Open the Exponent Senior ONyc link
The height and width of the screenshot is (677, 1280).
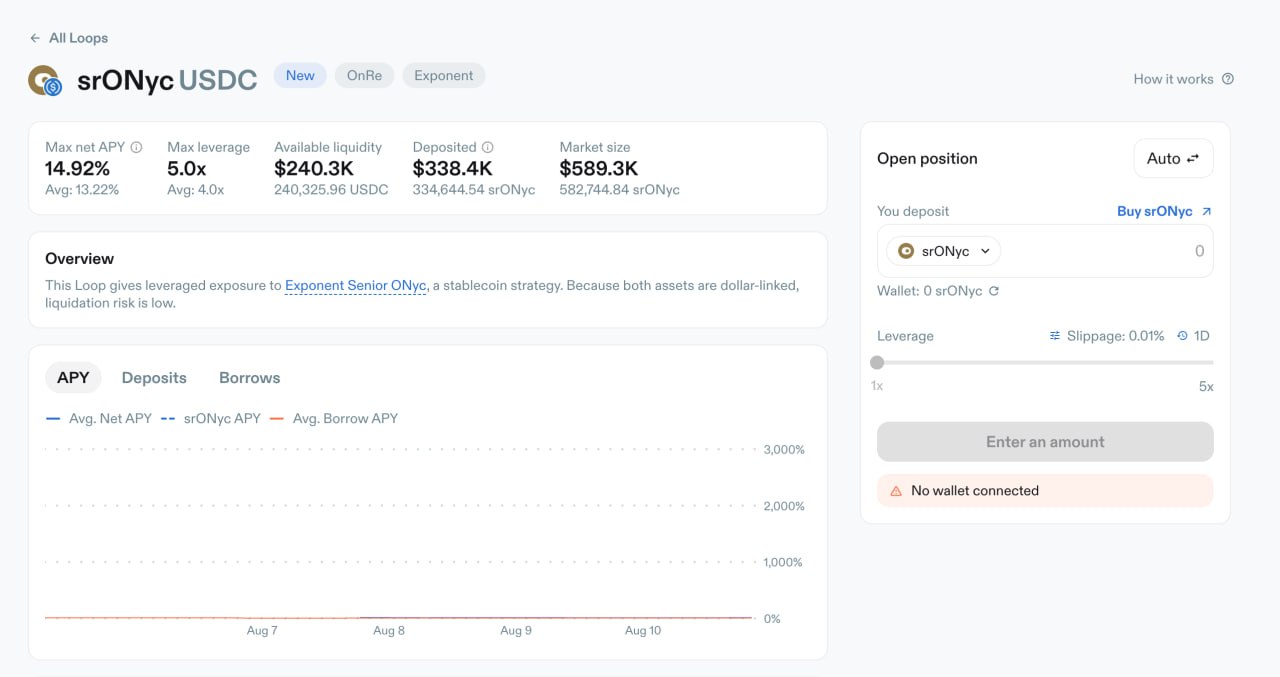tap(356, 285)
